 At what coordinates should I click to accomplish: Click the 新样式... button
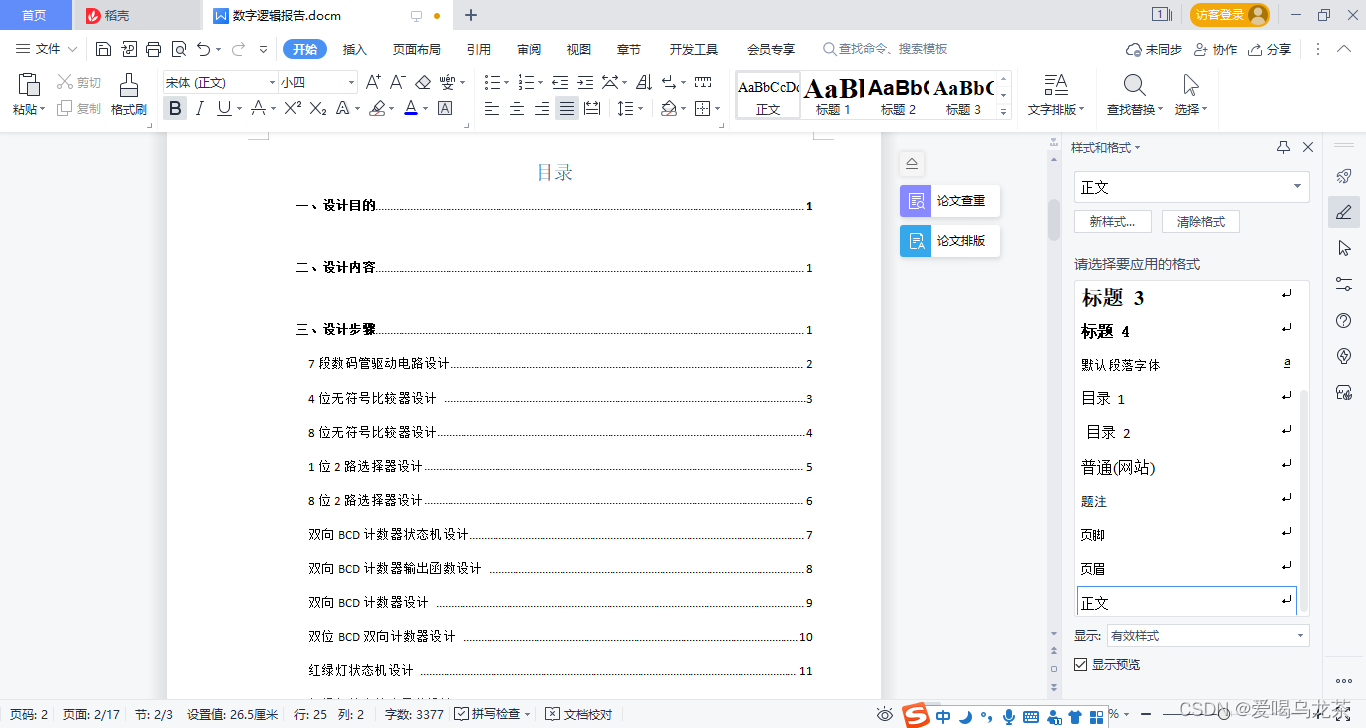[1112, 222]
